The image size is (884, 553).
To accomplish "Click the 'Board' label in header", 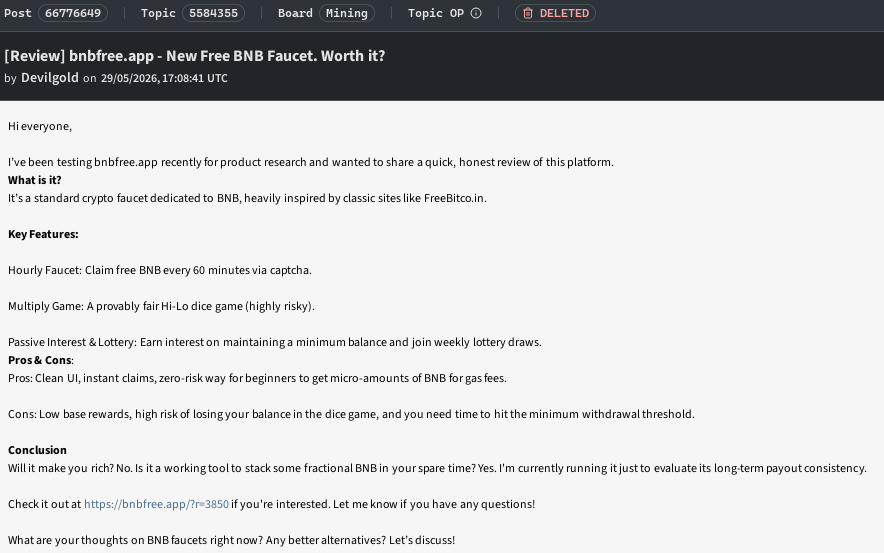I will (x=295, y=13).
